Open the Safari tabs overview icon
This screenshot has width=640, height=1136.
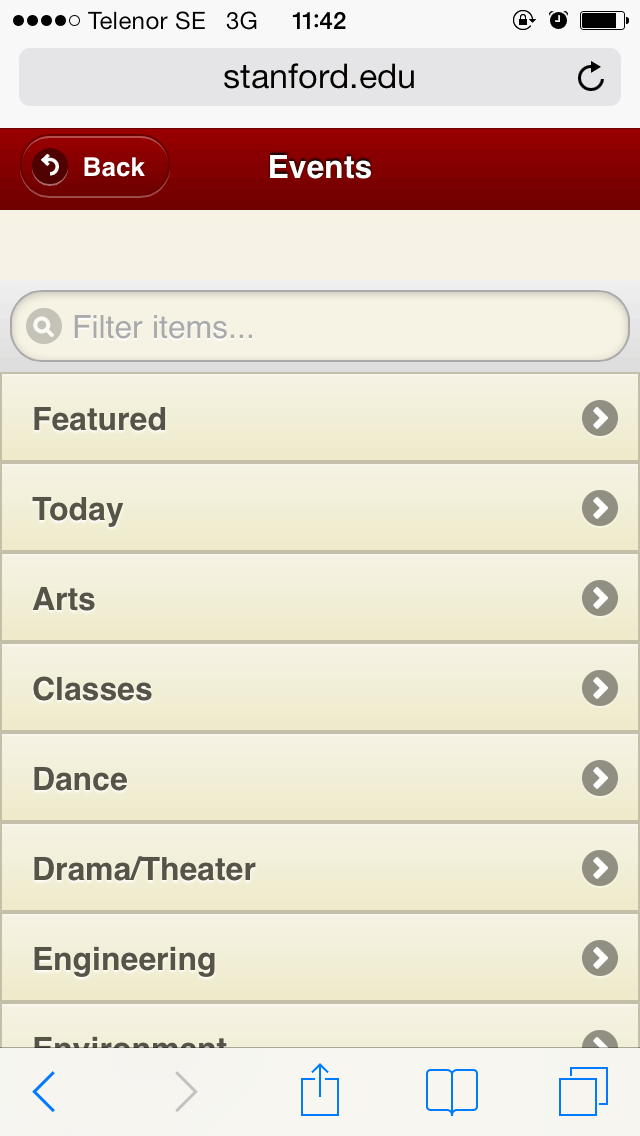tap(583, 1090)
